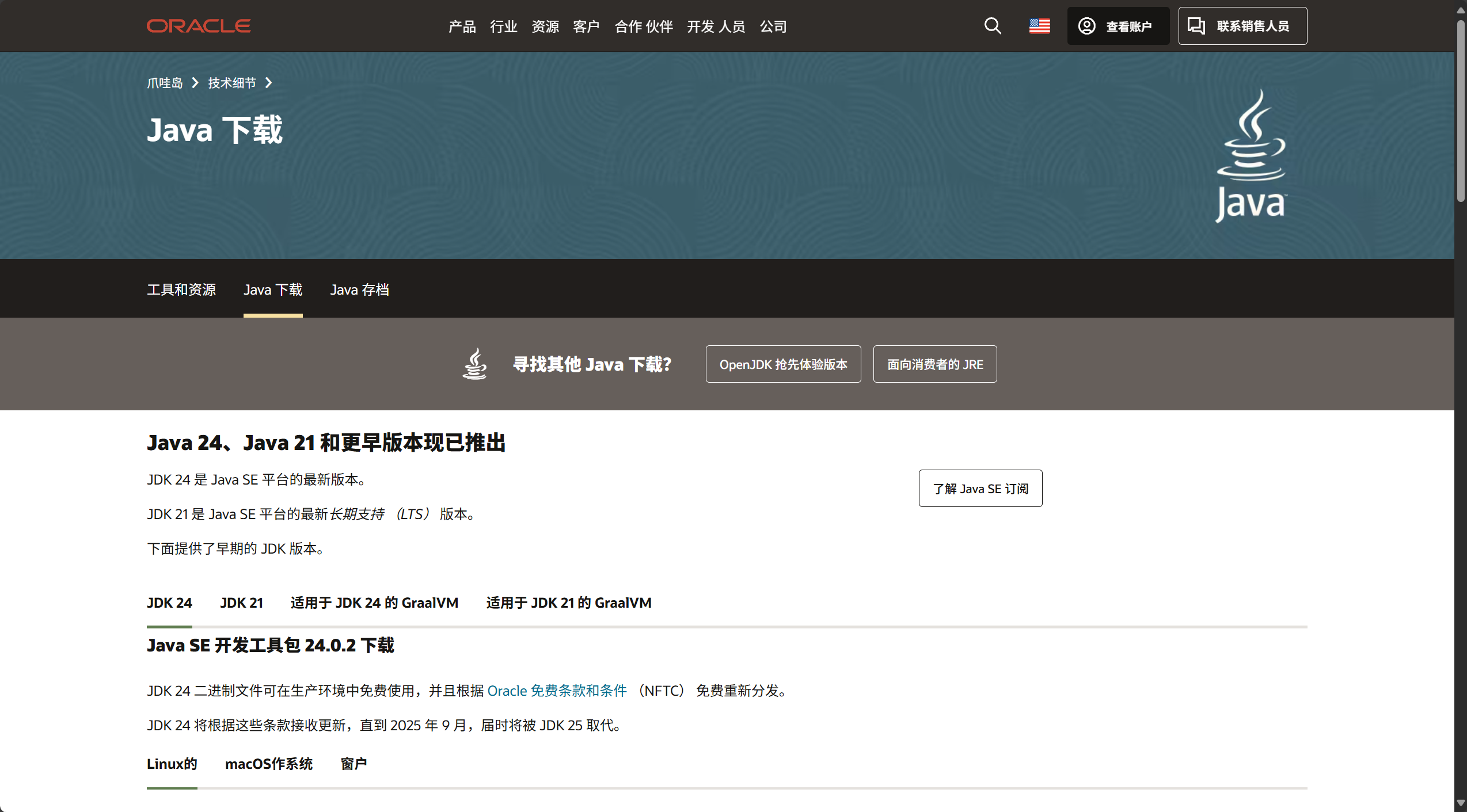The height and width of the screenshot is (812, 1467).
Task: Click the US flag country selector
Action: [x=1040, y=26]
